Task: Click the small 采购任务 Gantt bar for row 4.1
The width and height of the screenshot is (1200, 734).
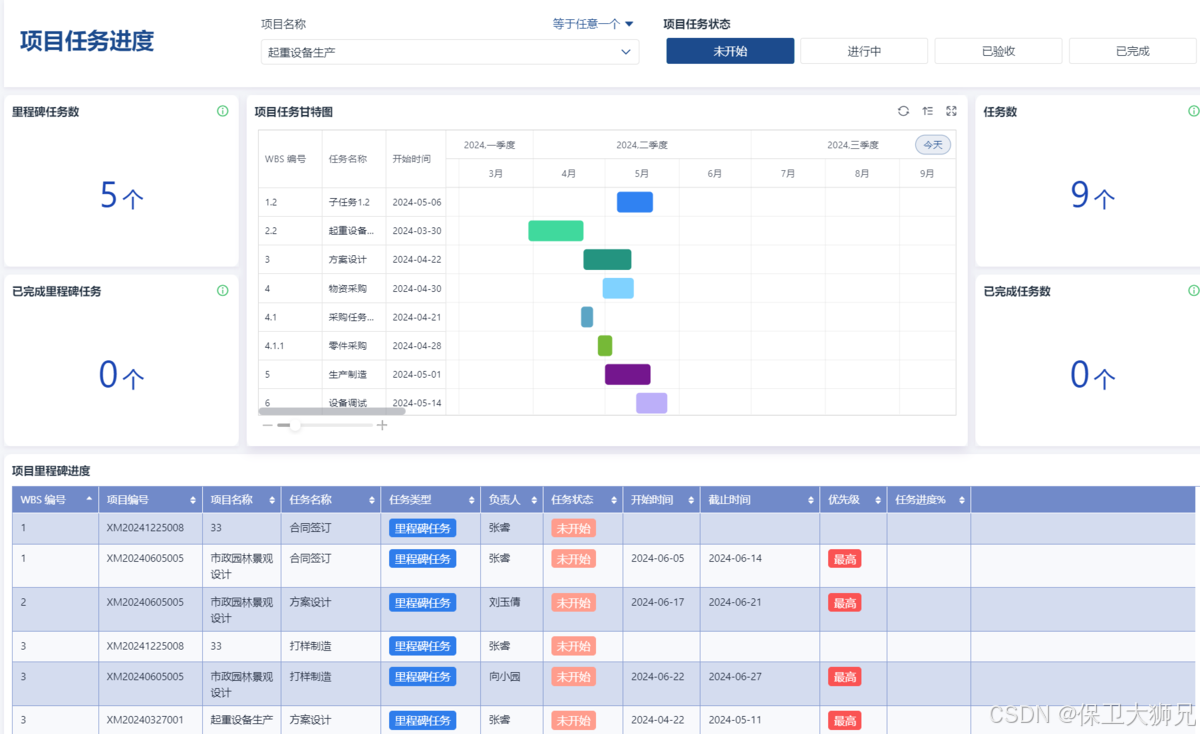Action: click(x=587, y=317)
